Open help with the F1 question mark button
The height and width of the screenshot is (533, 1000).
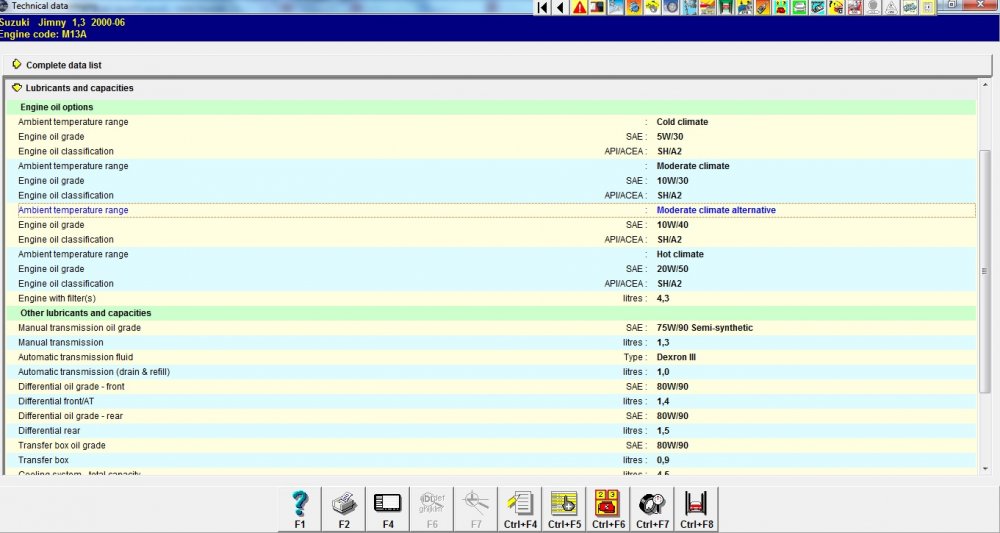coord(300,509)
